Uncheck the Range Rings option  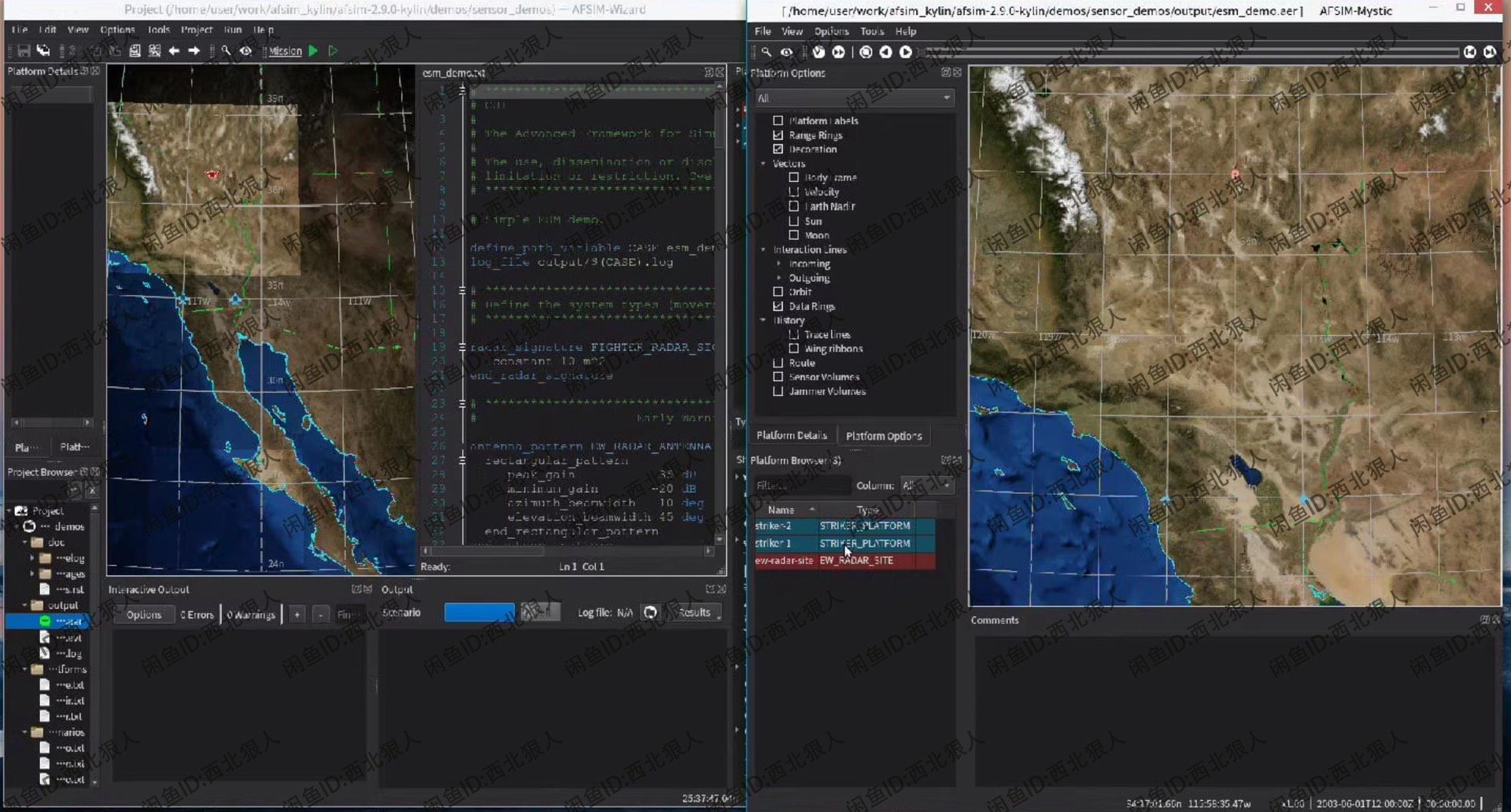pyautogui.click(x=778, y=135)
